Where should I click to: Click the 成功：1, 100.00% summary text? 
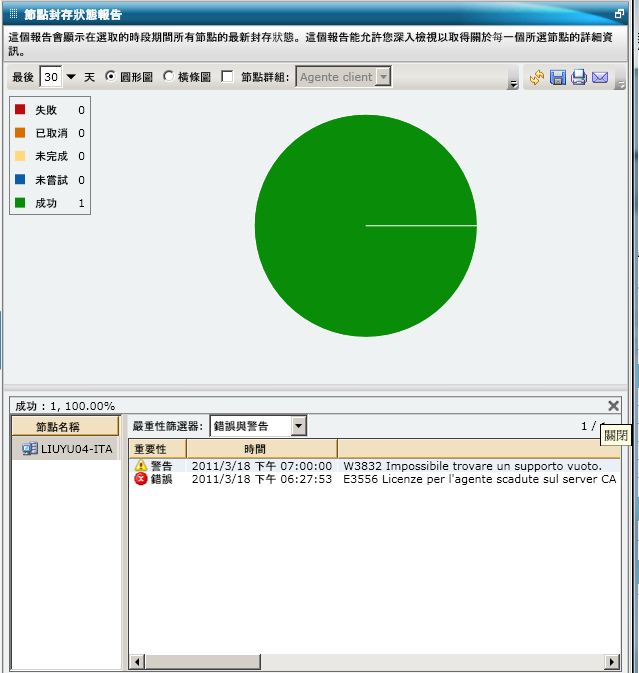click(65, 406)
